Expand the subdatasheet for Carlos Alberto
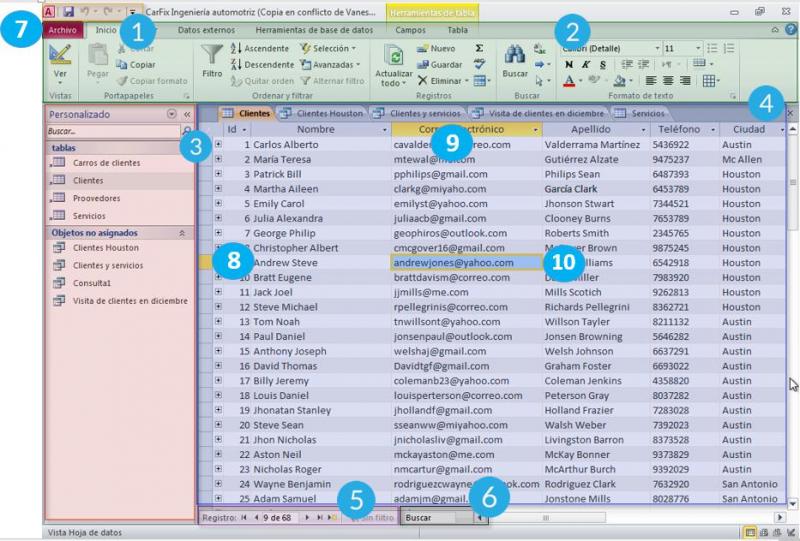 point(219,145)
